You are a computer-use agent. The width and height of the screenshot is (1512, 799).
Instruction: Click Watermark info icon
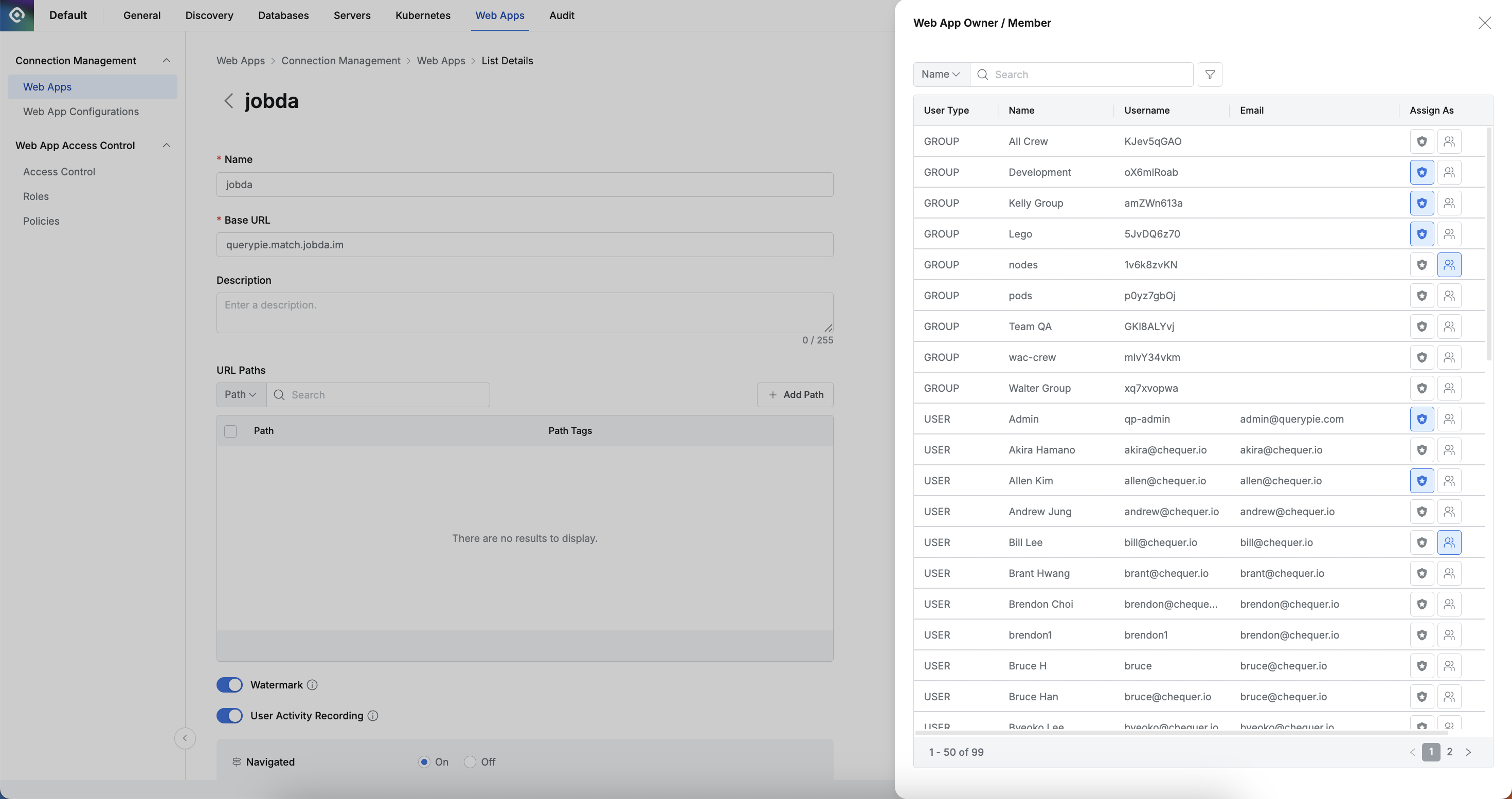312,685
